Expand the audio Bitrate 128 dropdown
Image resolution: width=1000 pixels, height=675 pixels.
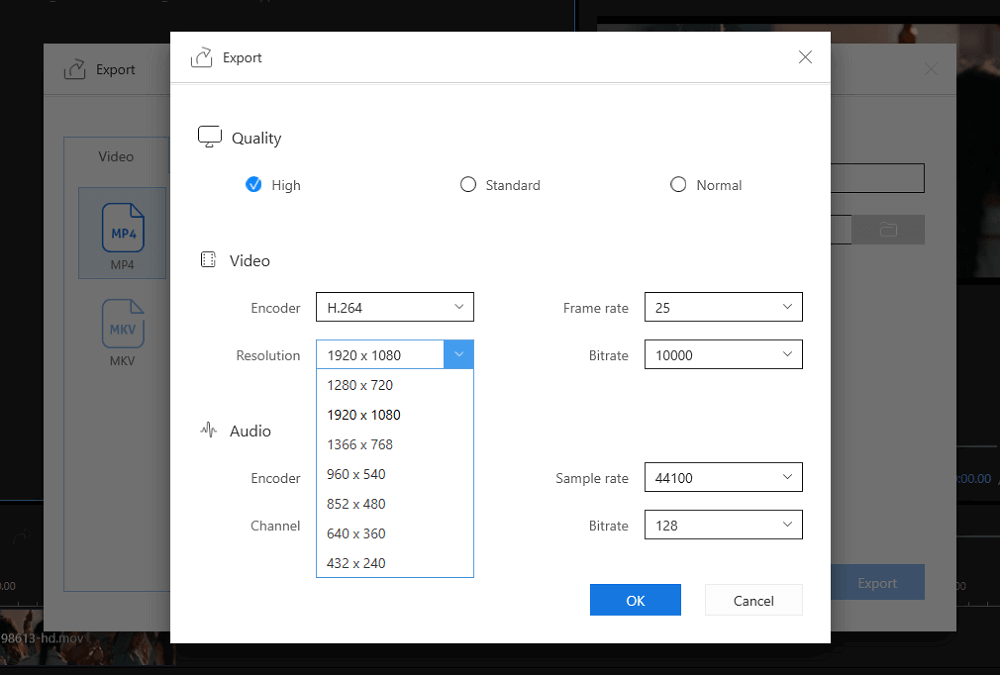coord(723,525)
